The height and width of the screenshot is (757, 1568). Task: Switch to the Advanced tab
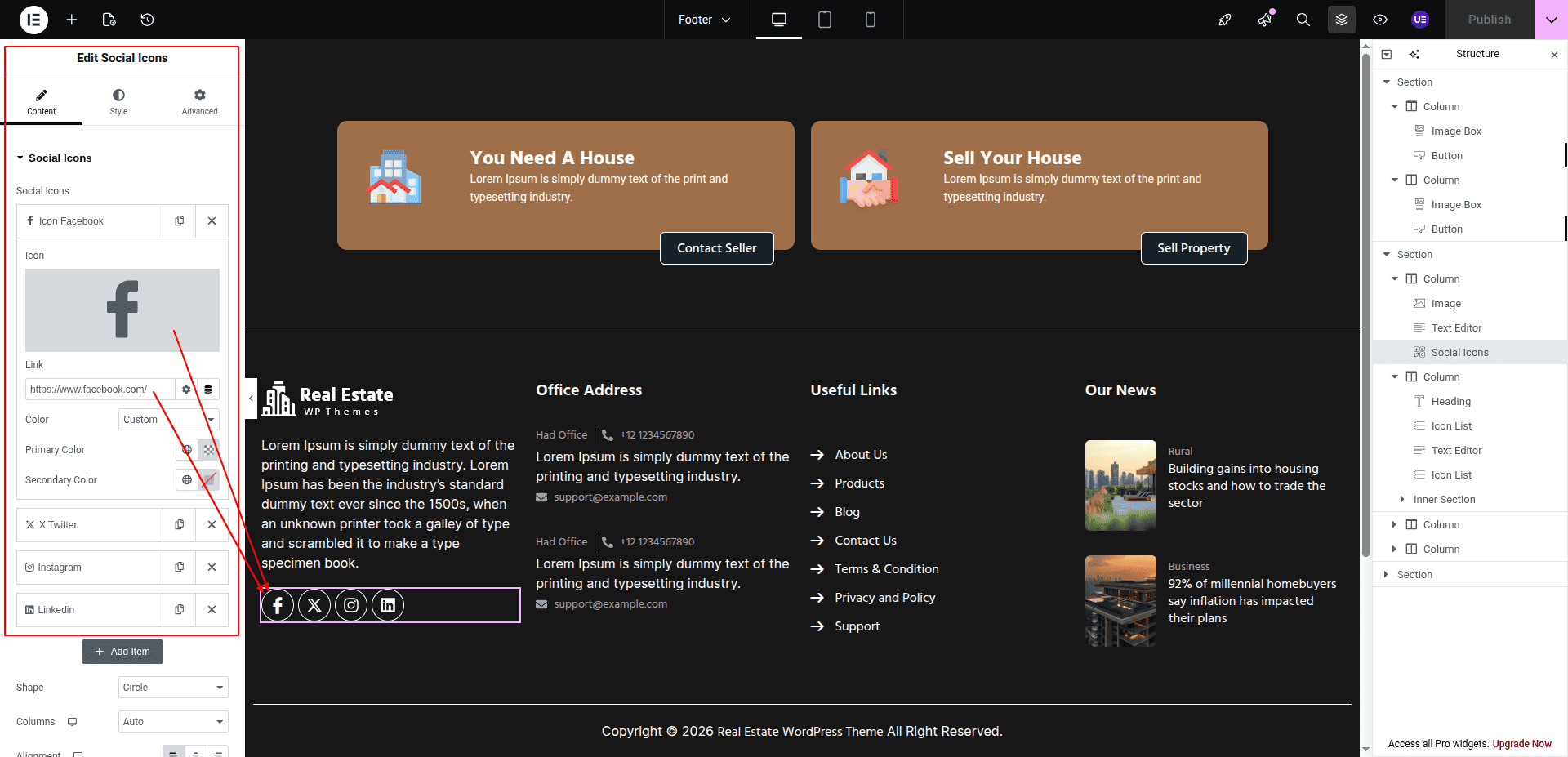(199, 102)
